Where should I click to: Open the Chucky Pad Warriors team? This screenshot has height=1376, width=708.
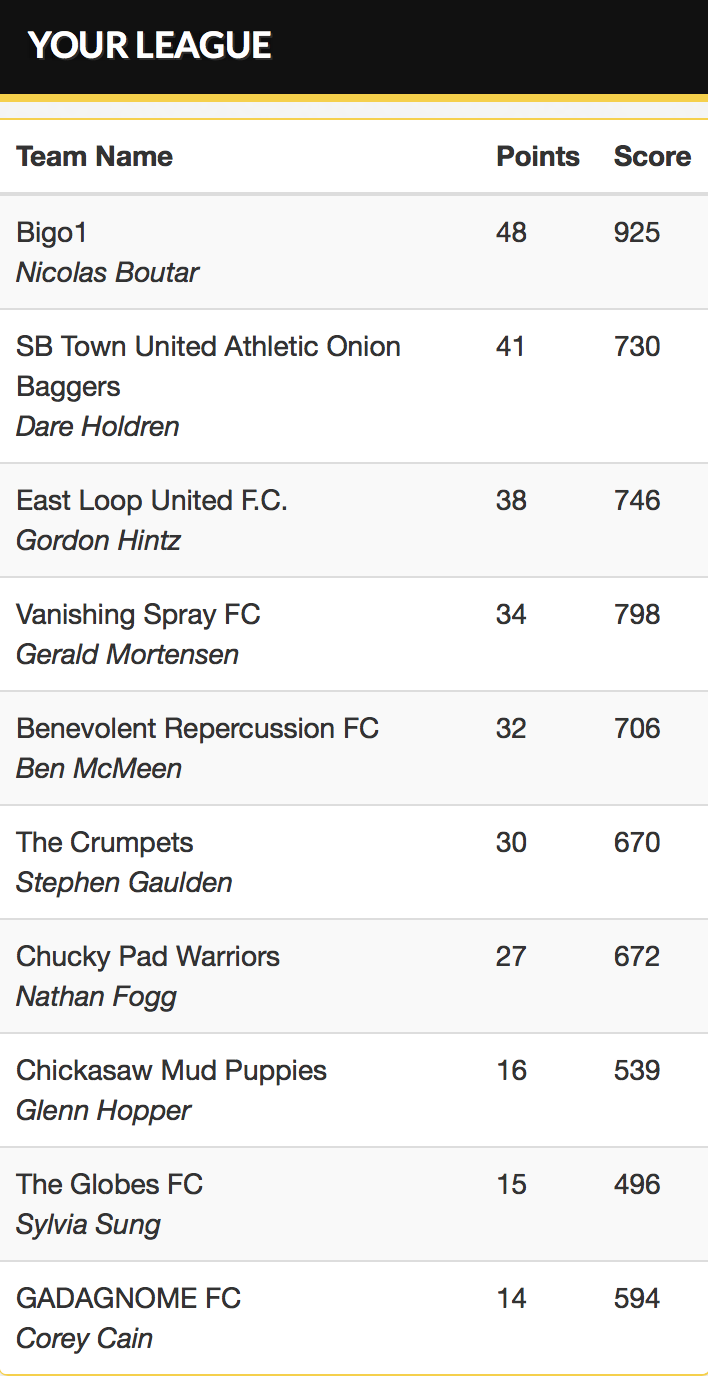tap(148, 956)
